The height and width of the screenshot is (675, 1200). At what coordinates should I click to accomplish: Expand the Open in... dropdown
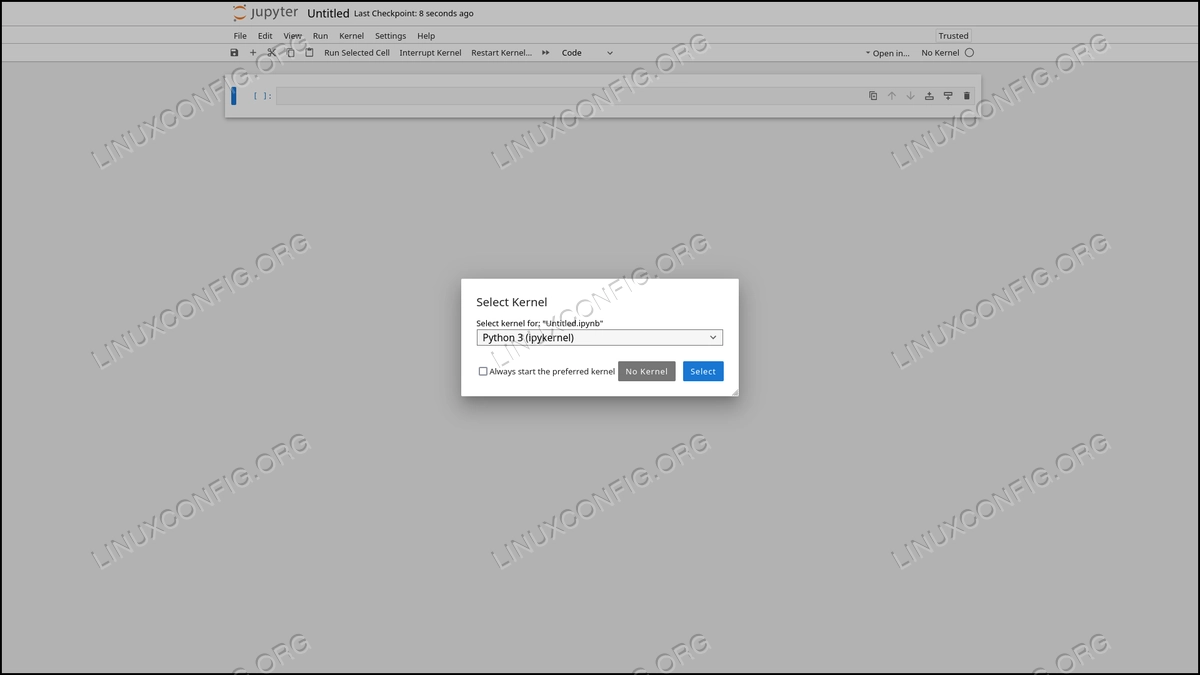(888, 53)
